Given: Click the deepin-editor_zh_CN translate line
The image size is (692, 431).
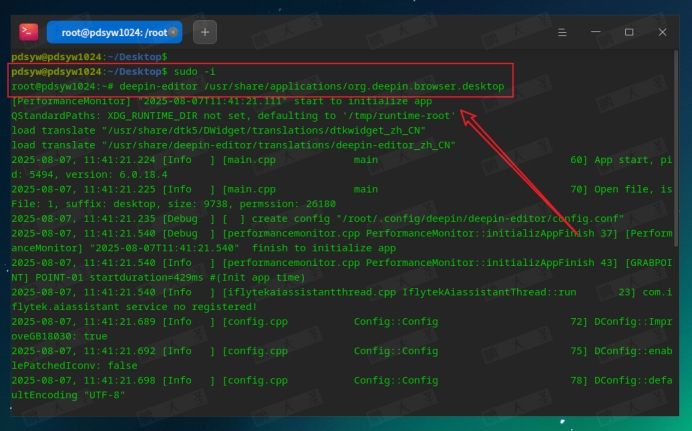Looking at the screenshot, I should [233, 145].
